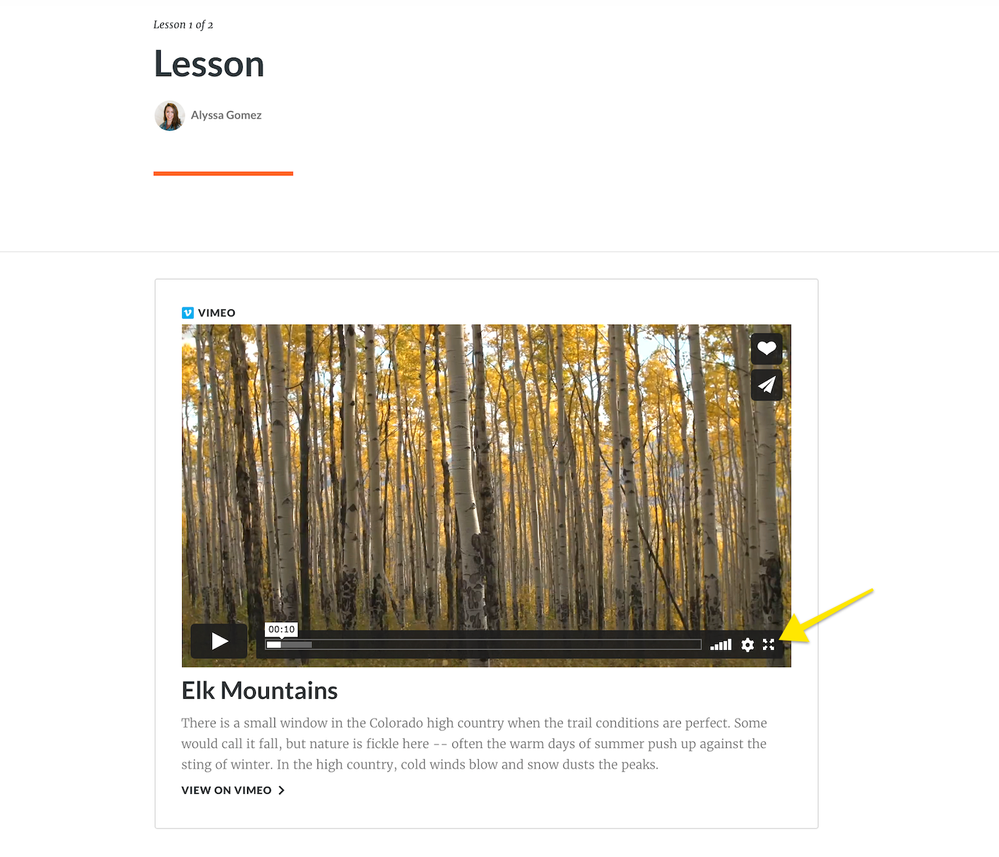Click the VIMEO label above the video
Screen dimensions: 999x857
tap(217, 313)
